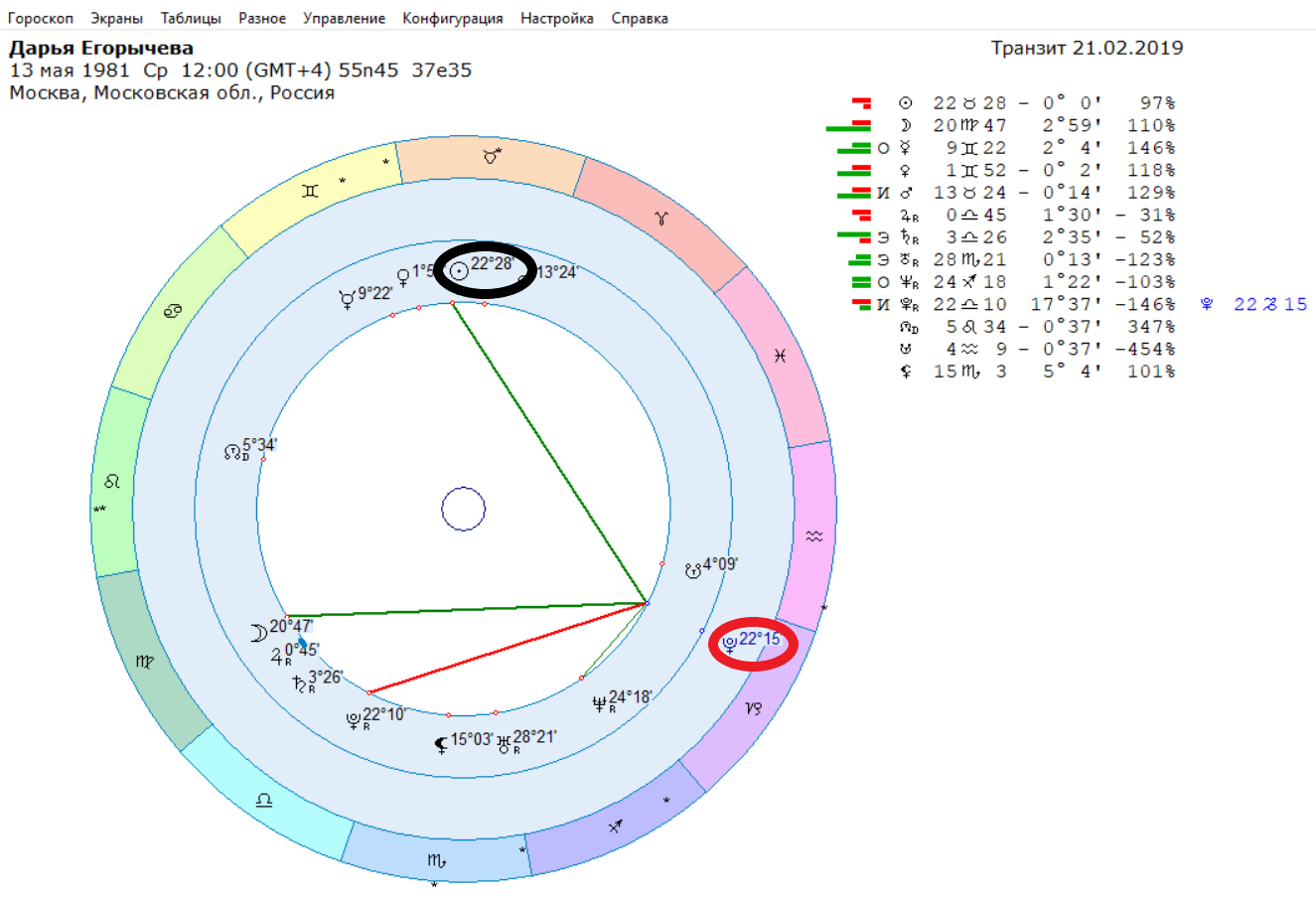Screen dimensions: 1316x909
Task: Select the Virgo sign segment on the zodiac ring
Action: [145, 662]
